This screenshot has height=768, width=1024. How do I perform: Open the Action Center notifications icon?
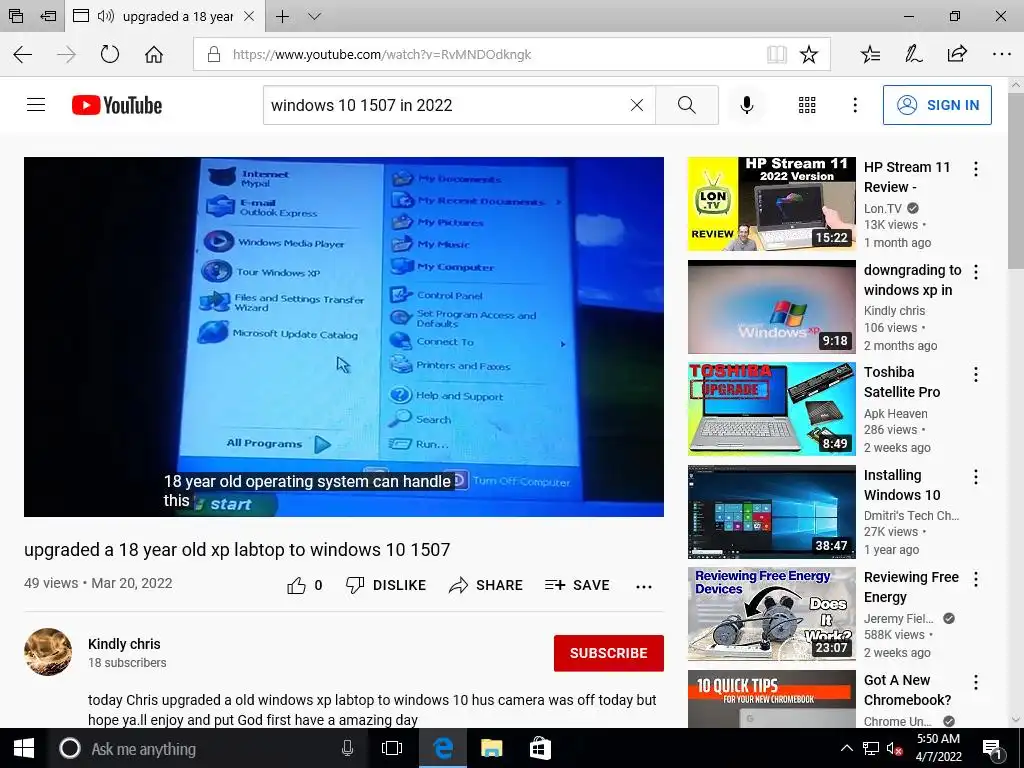(x=992, y=749)
